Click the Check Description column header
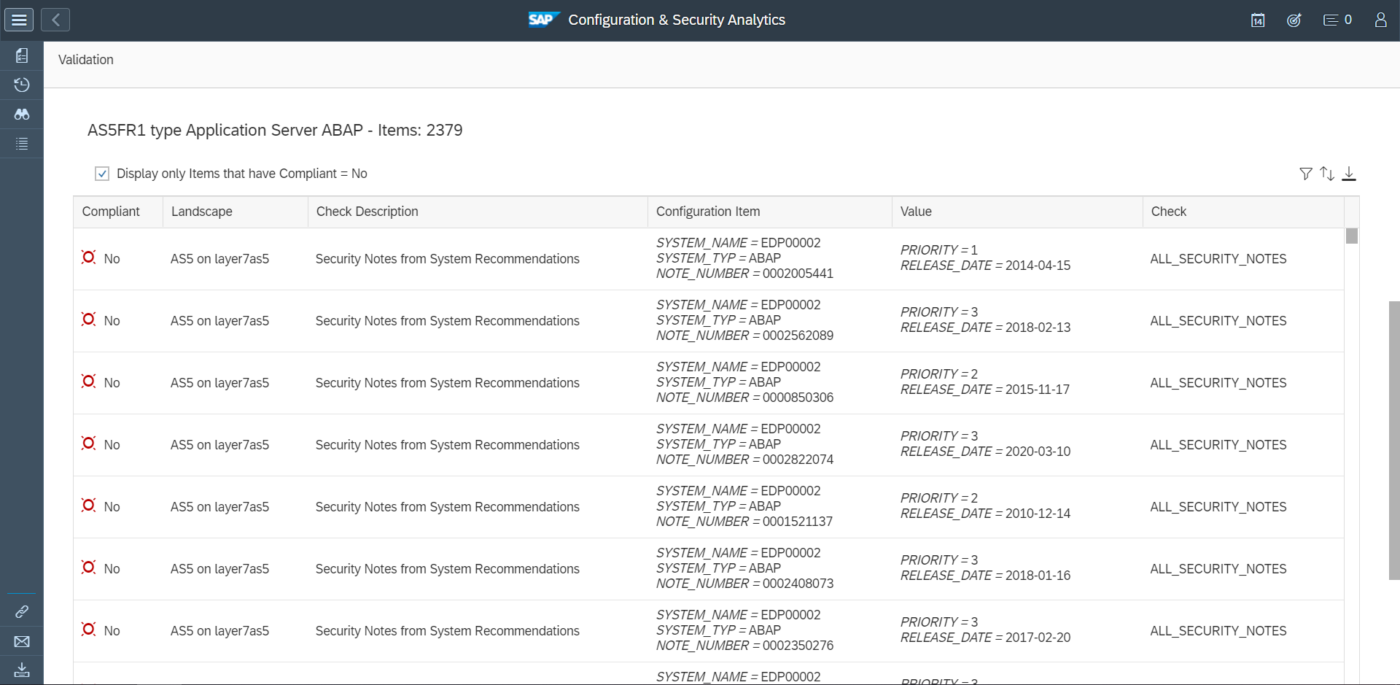The width and height of the screenshot is (1400, 685). point(367,212)
